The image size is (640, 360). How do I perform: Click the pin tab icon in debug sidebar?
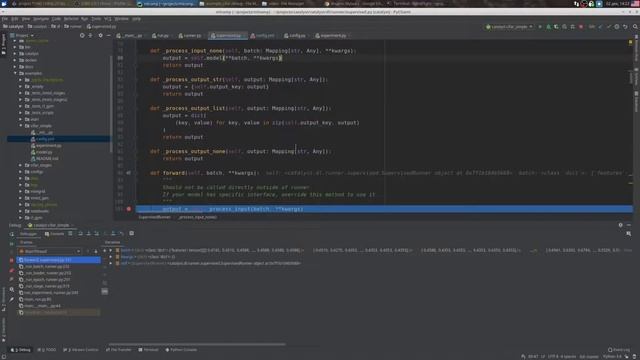pos(12,299)
